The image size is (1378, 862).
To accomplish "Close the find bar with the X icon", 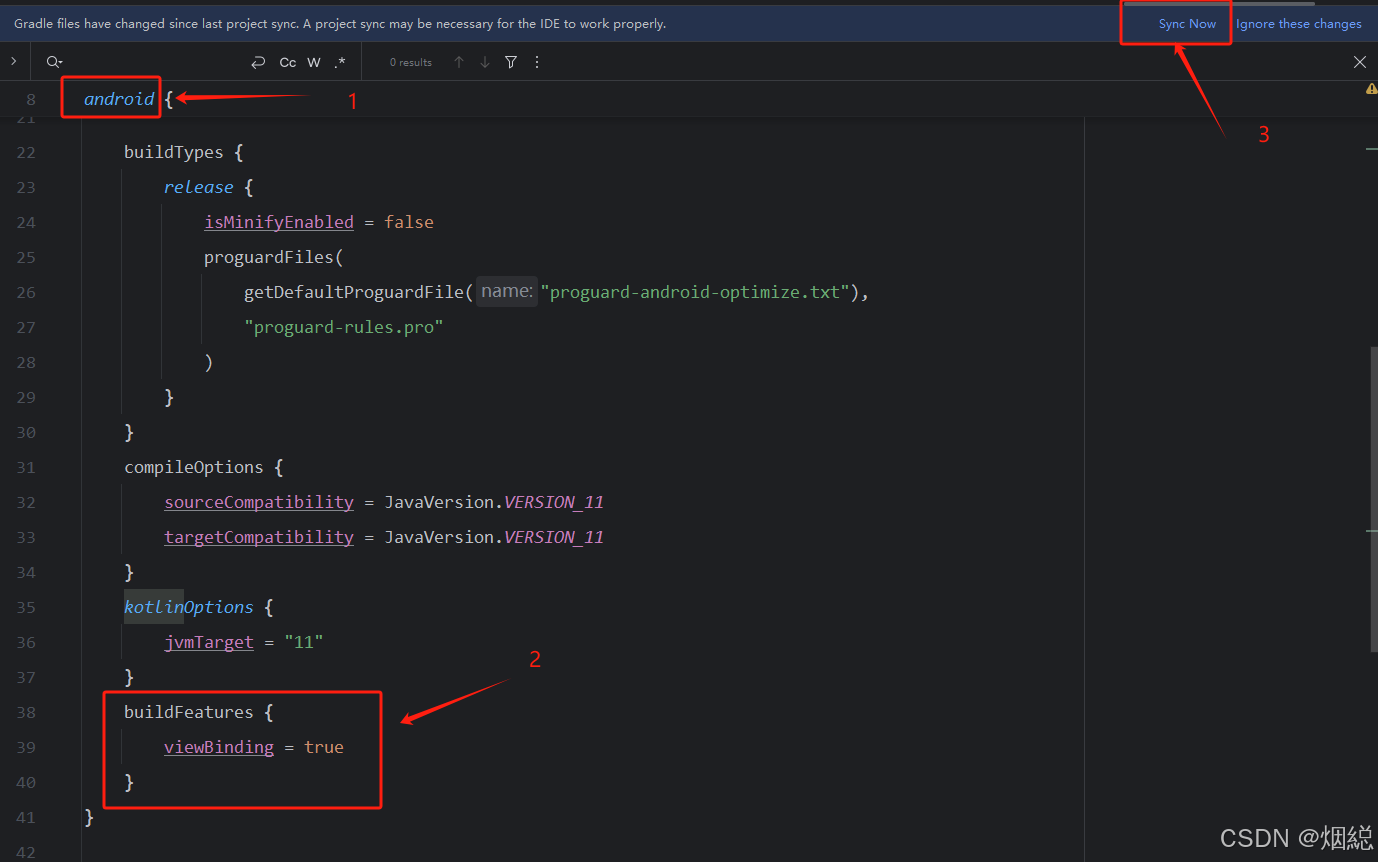I will tap(1360, 61).
